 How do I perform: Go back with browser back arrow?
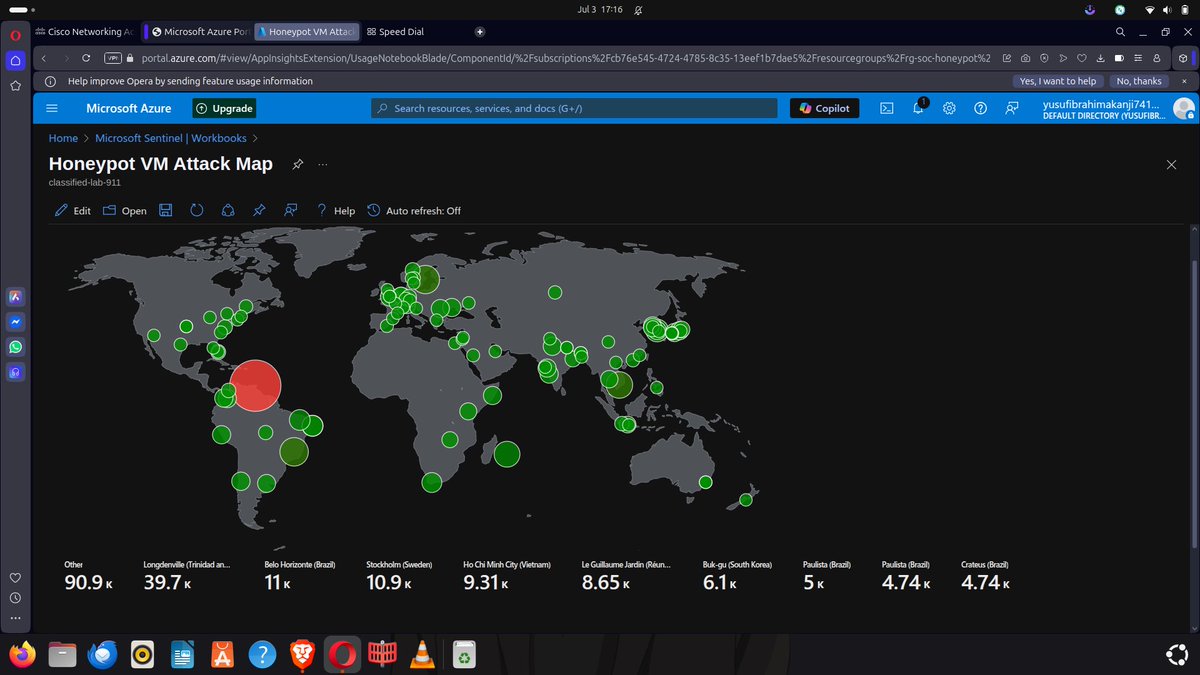coord(45,58)
